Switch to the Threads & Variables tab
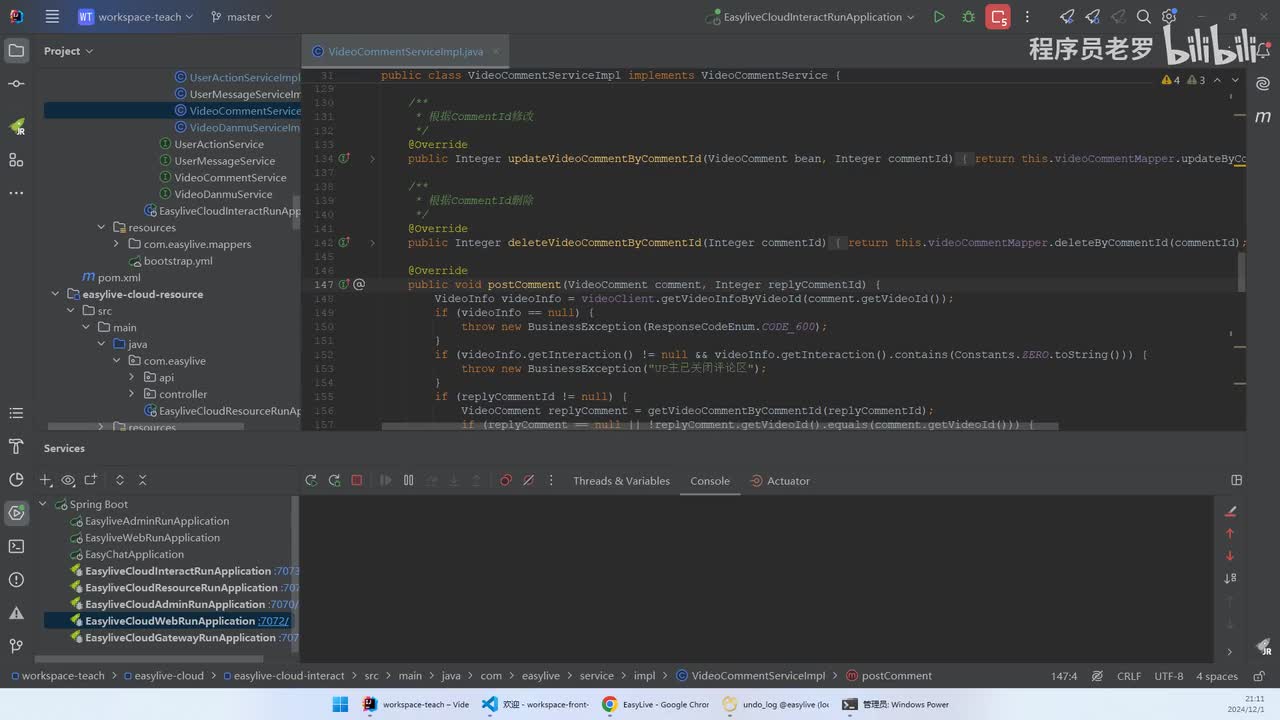Image resolution: width=1280 pixels, height=720 pixels. [621, 481]
